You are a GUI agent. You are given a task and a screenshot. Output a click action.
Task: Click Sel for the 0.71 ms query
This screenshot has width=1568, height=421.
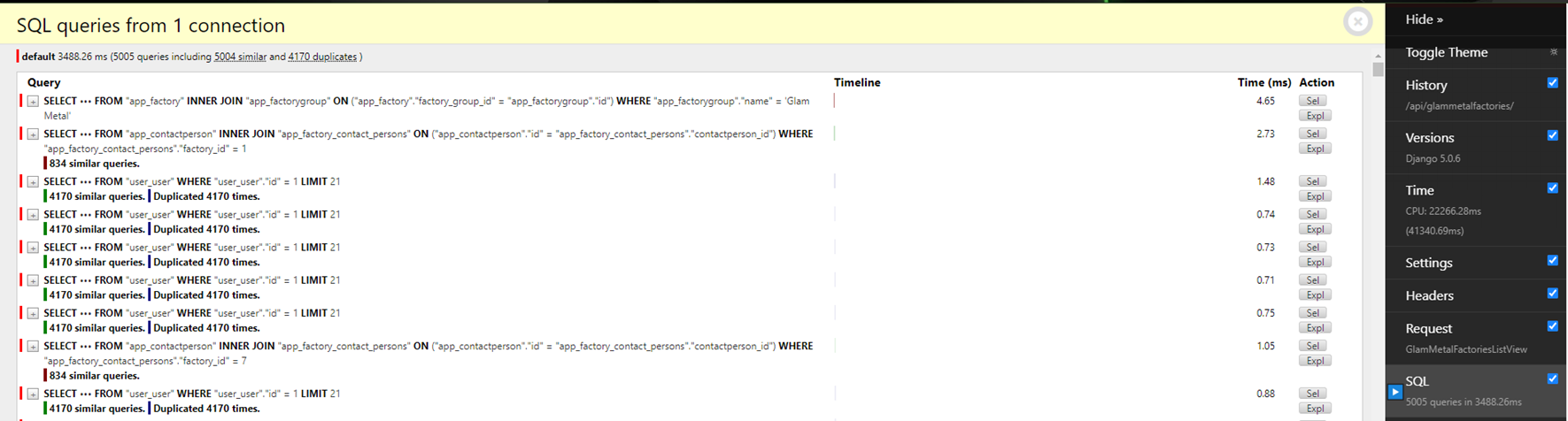pos(1313,279)
